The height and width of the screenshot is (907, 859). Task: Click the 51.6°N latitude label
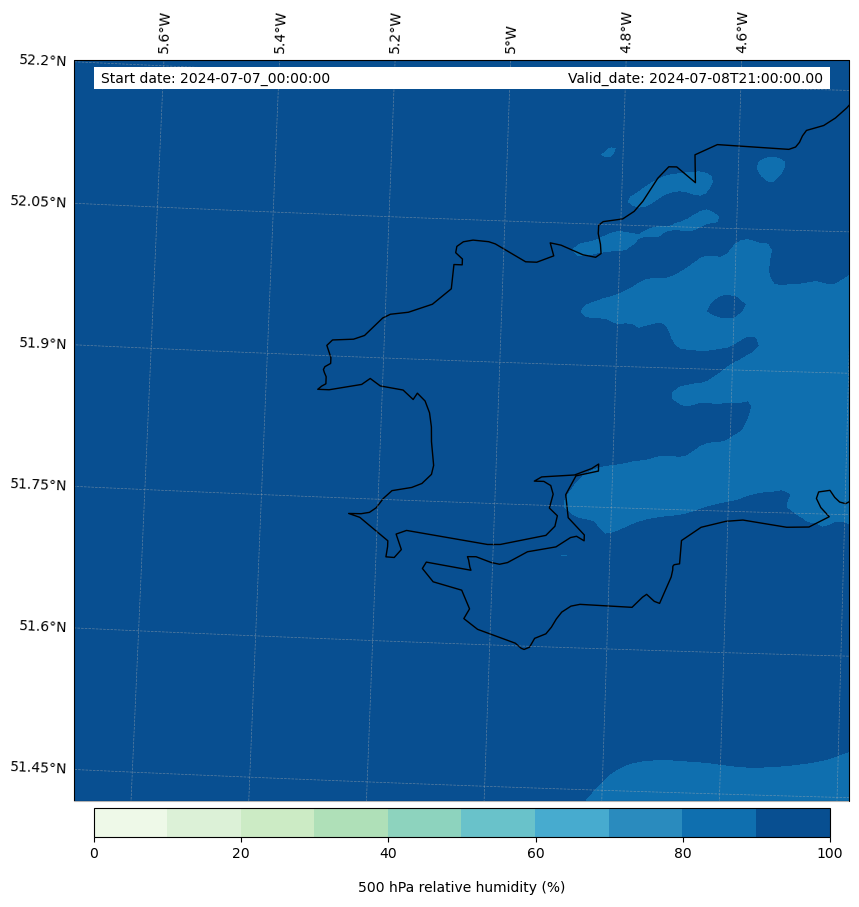coord(43,626)
